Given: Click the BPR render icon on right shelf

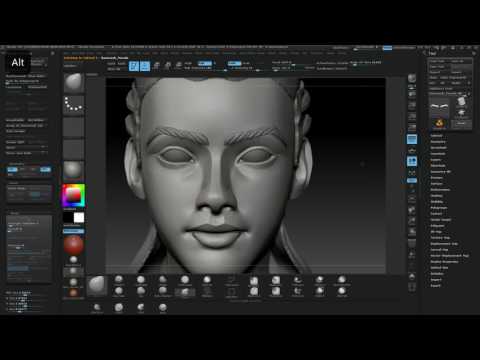Looking at the screenshot, I should tap(412, 78).
